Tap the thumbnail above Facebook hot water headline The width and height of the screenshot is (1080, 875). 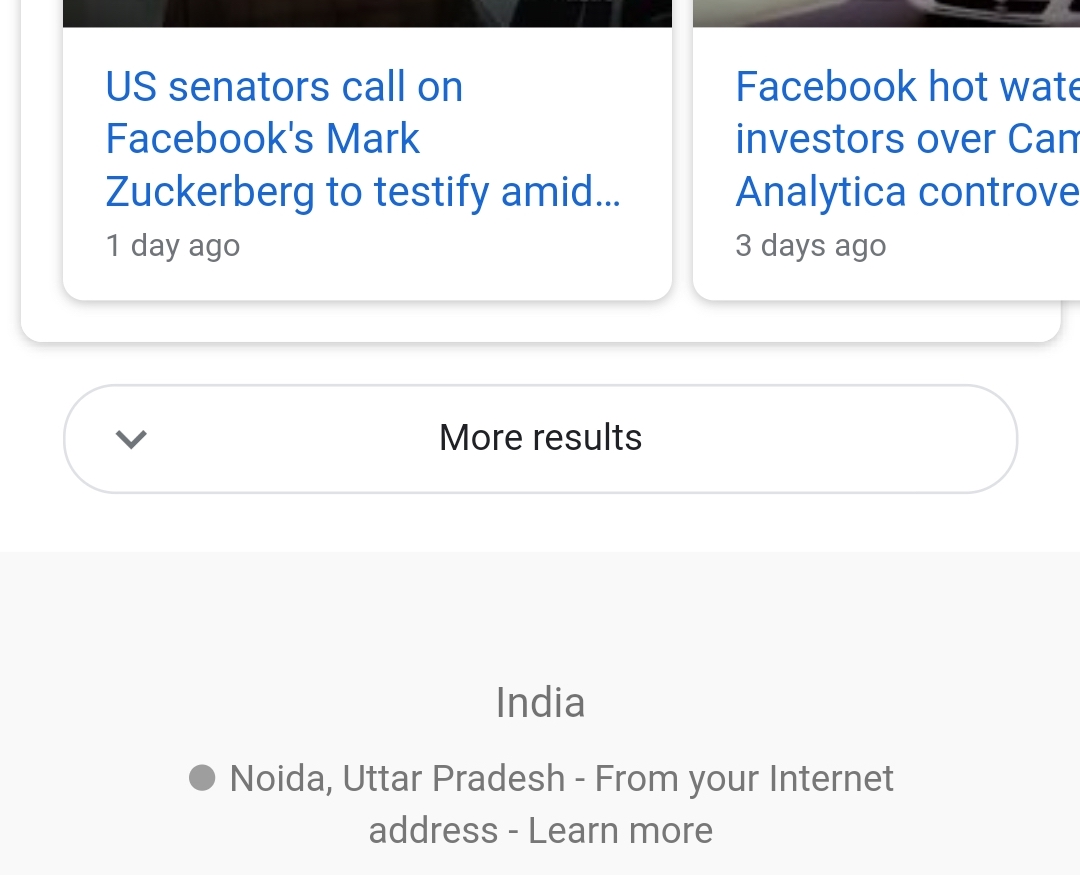(886, 13)
